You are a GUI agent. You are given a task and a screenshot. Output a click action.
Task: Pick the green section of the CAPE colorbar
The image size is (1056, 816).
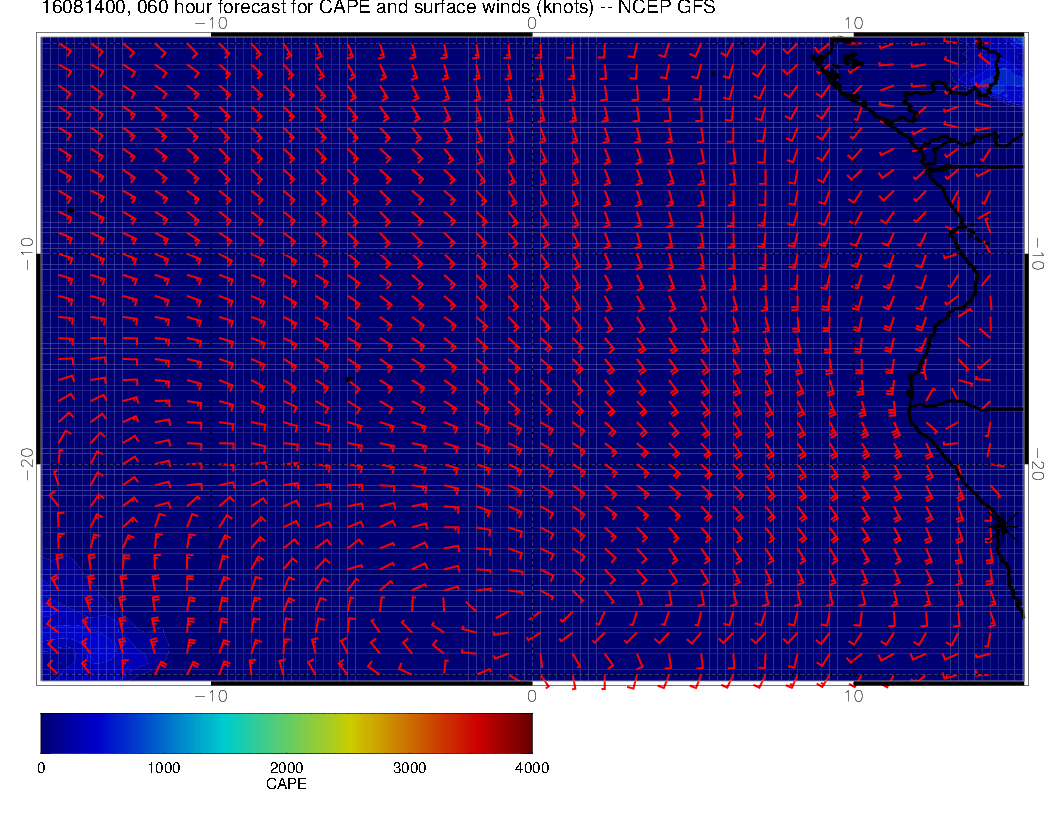tap(298, 732)
